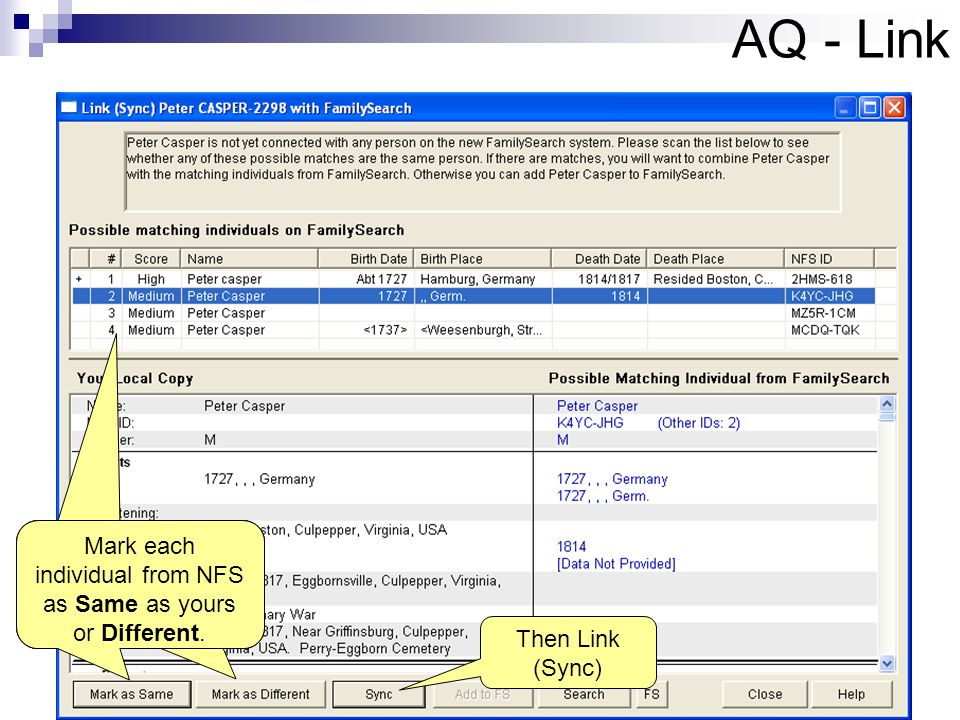This screenshot has height=720, width=960.
Task: Click the Link window title bar icon
Action: [x=69, y=108]
